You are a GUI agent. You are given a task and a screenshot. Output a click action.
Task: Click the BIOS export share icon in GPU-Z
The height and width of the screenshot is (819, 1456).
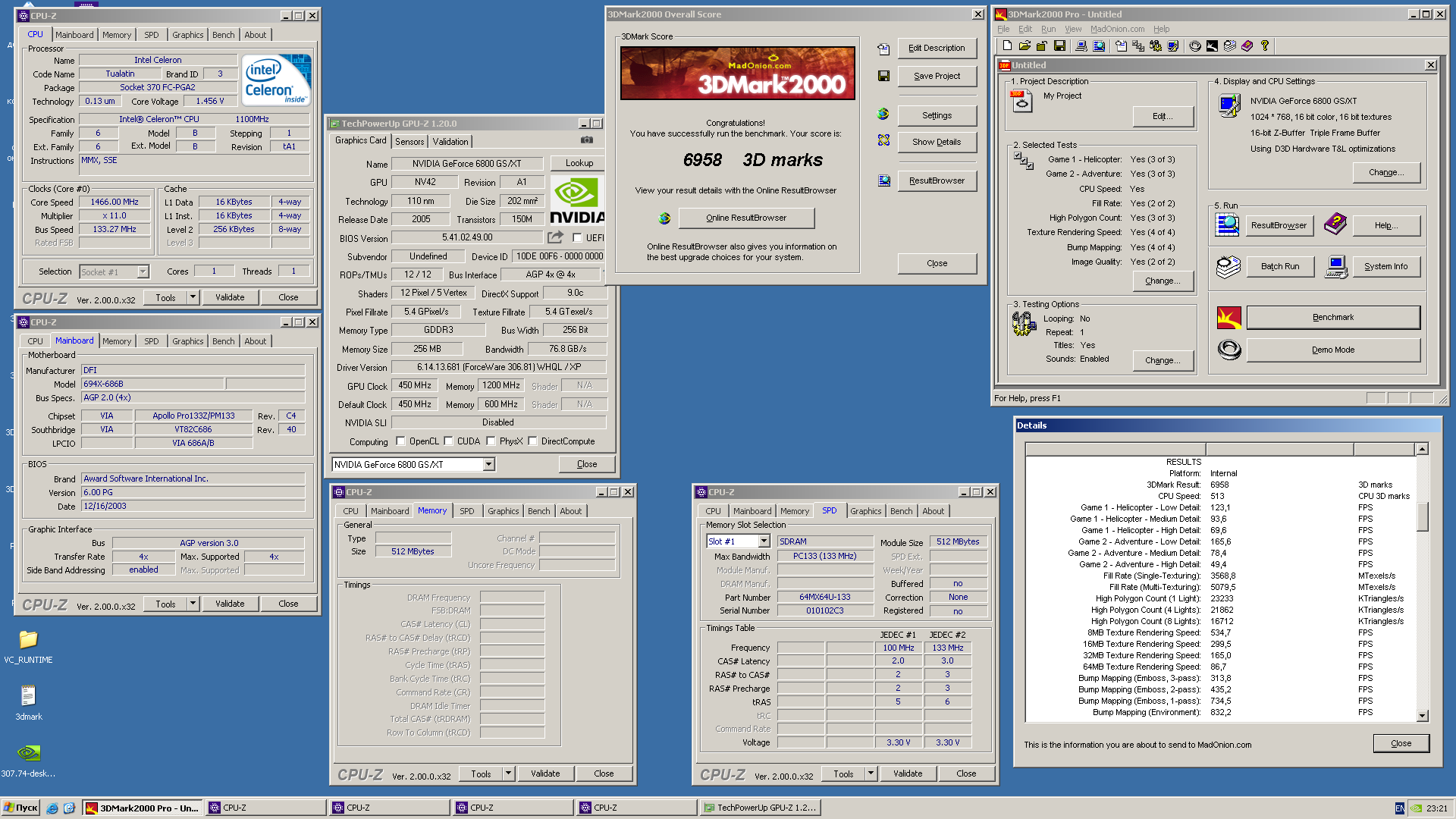pos(555,237)
